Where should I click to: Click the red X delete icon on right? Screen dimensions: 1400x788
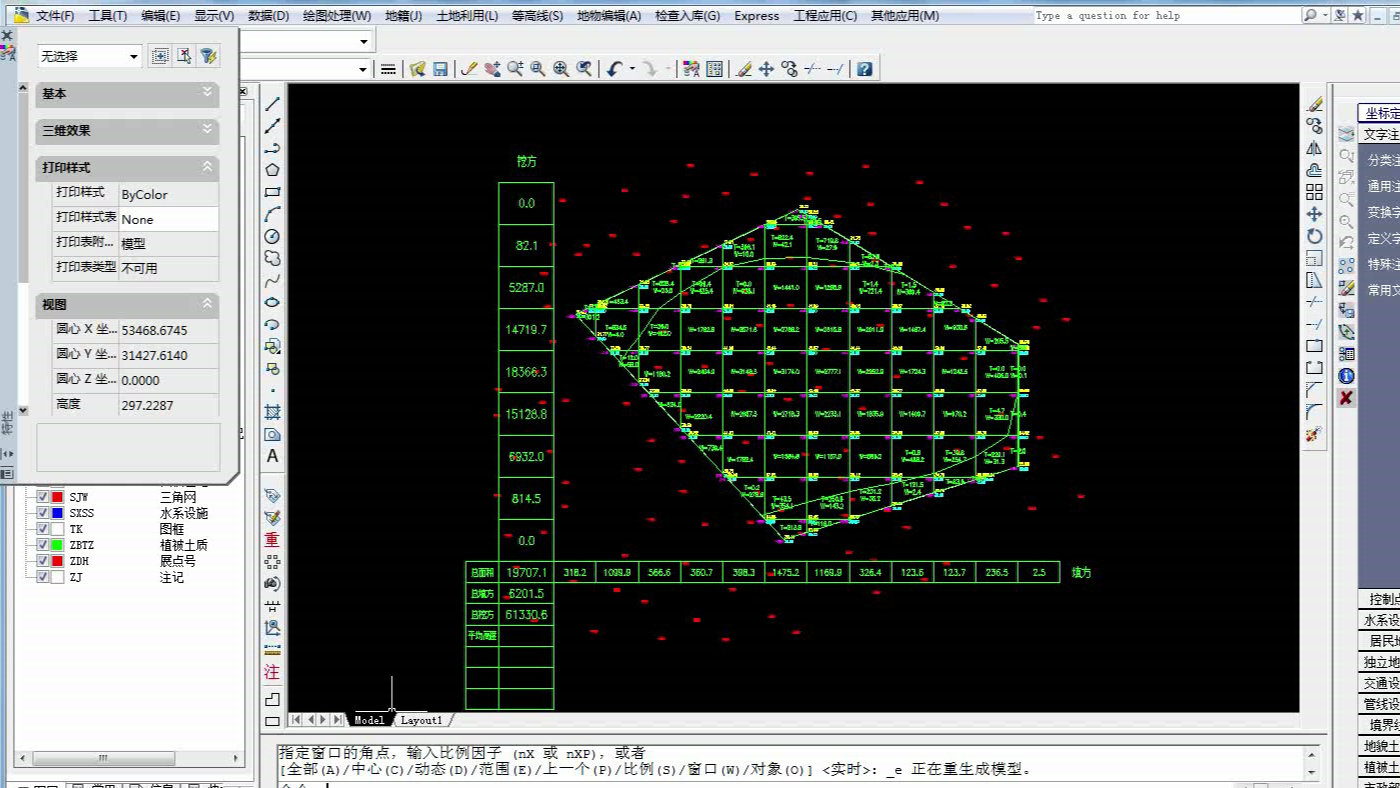(x=1346, y=398)
